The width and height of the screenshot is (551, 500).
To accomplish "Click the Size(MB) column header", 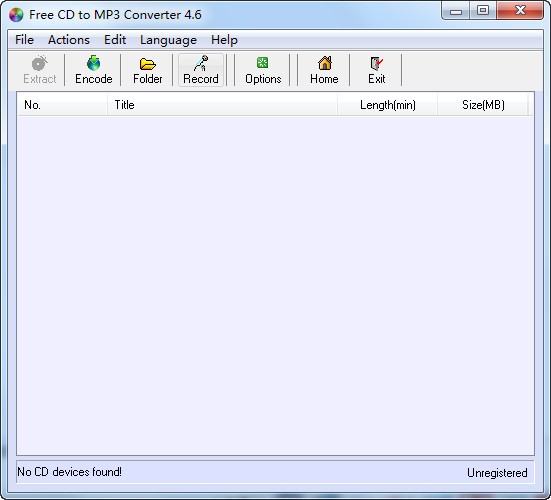I will (x=483, y=105).
